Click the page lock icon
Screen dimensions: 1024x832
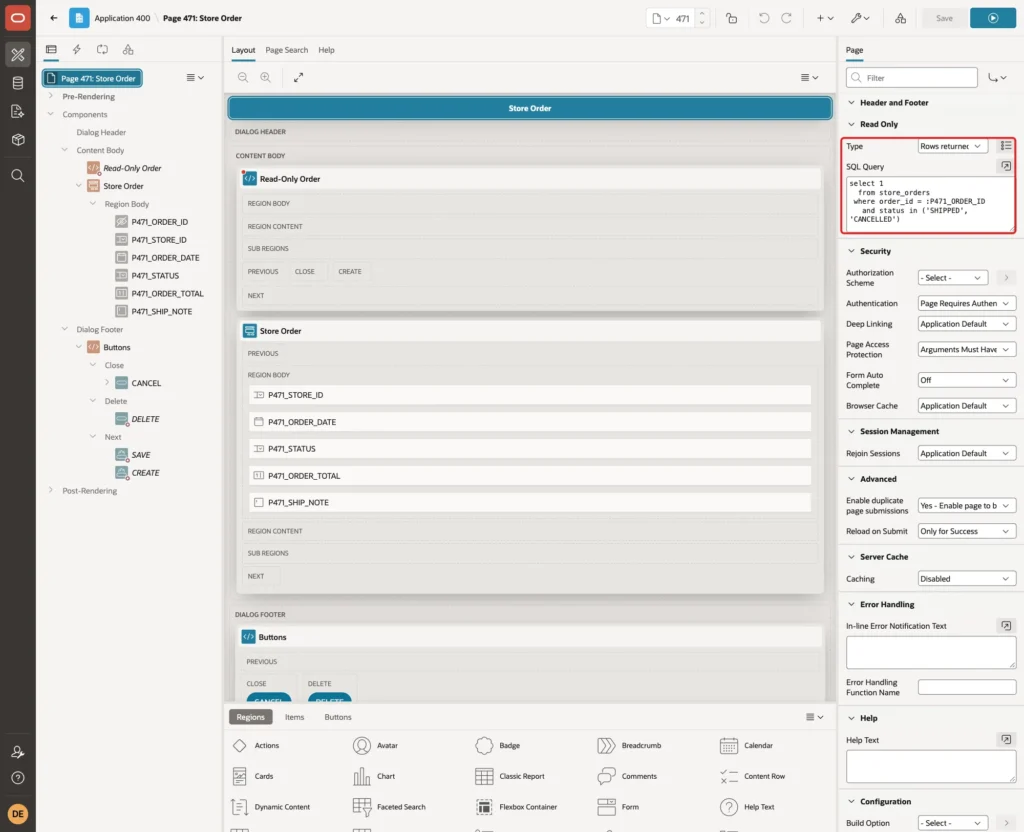tap(731, 18)
